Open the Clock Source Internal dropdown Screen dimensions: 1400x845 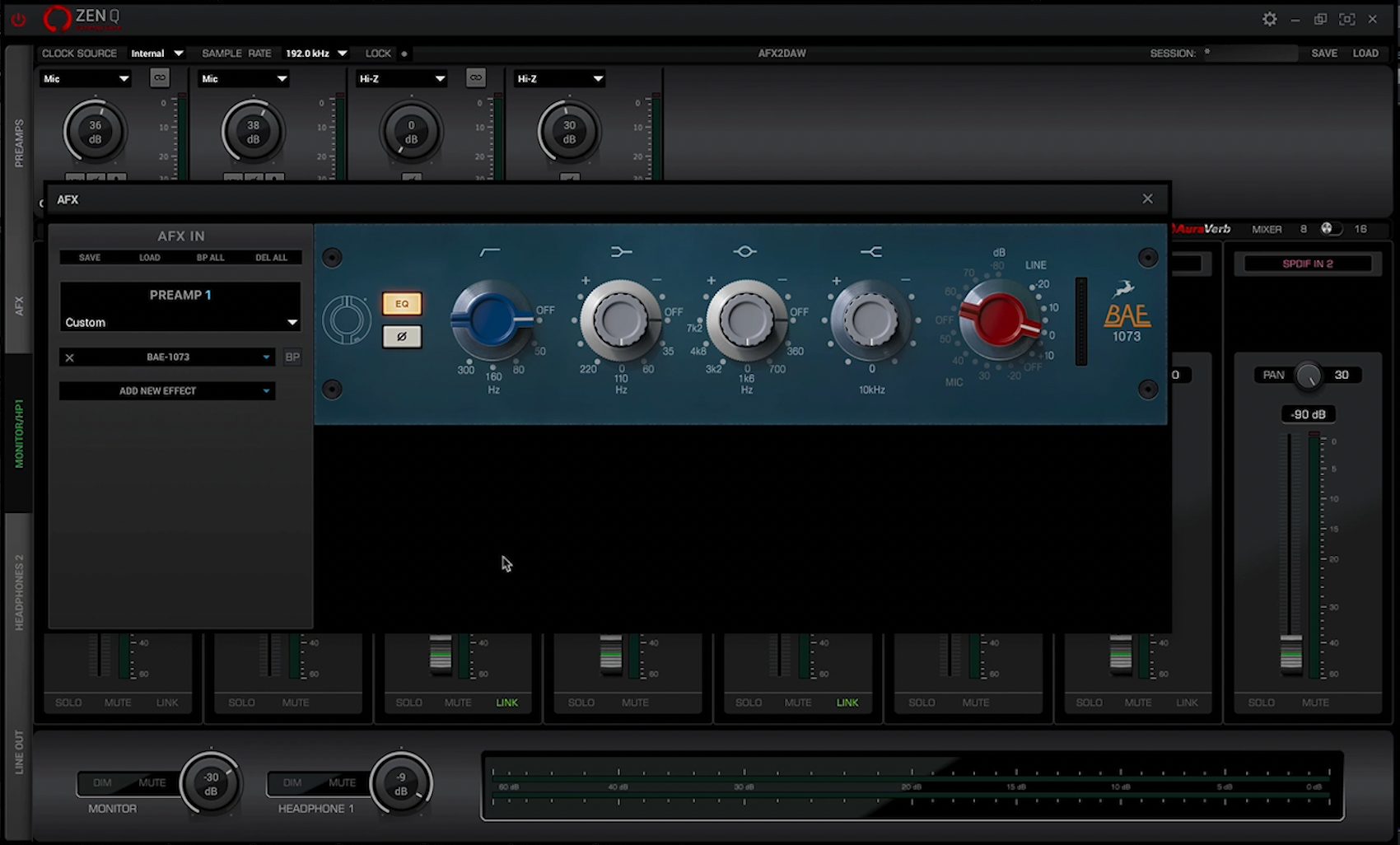tap(156, 54)
